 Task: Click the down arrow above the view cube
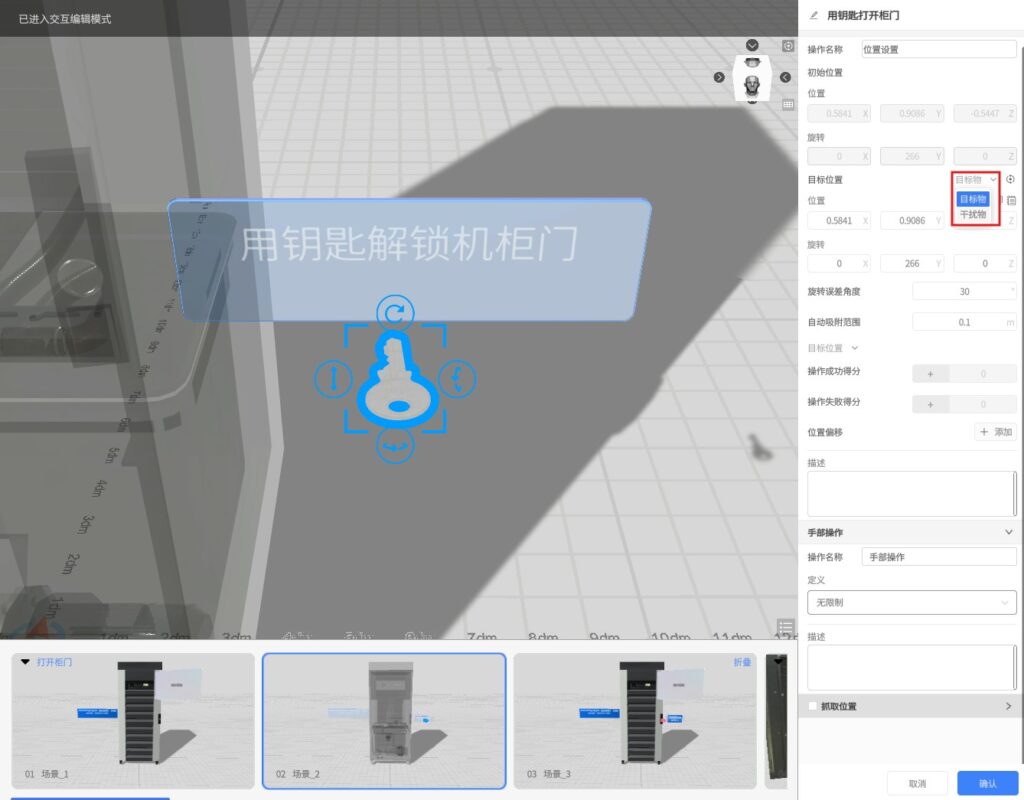752,46
